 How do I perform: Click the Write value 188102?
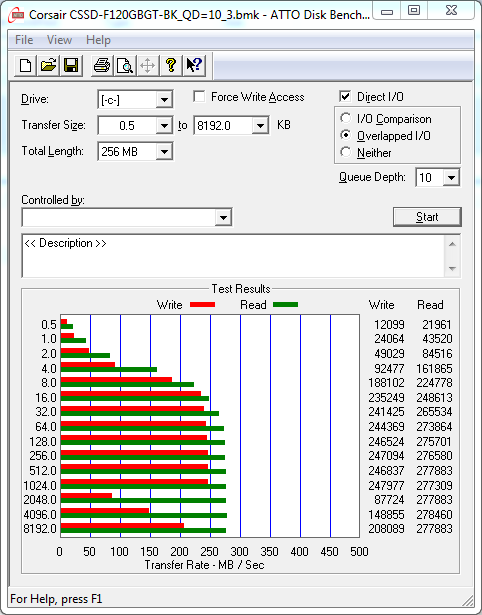click(x=386, y=382)
